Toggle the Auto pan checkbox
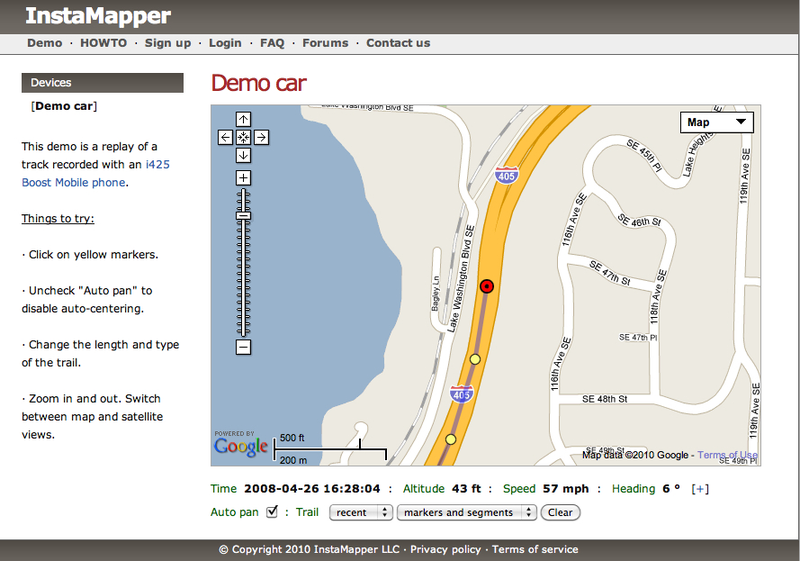The width and height of the screenshot is (800, 561). (272, 511)
